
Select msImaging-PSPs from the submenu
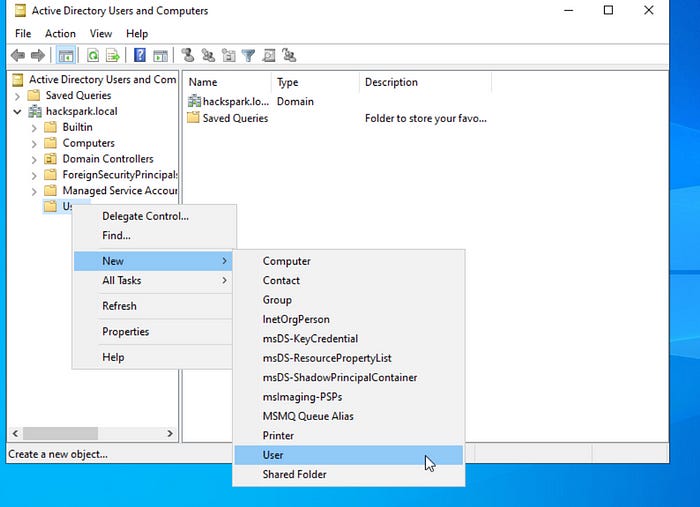[x=349, y=397]
